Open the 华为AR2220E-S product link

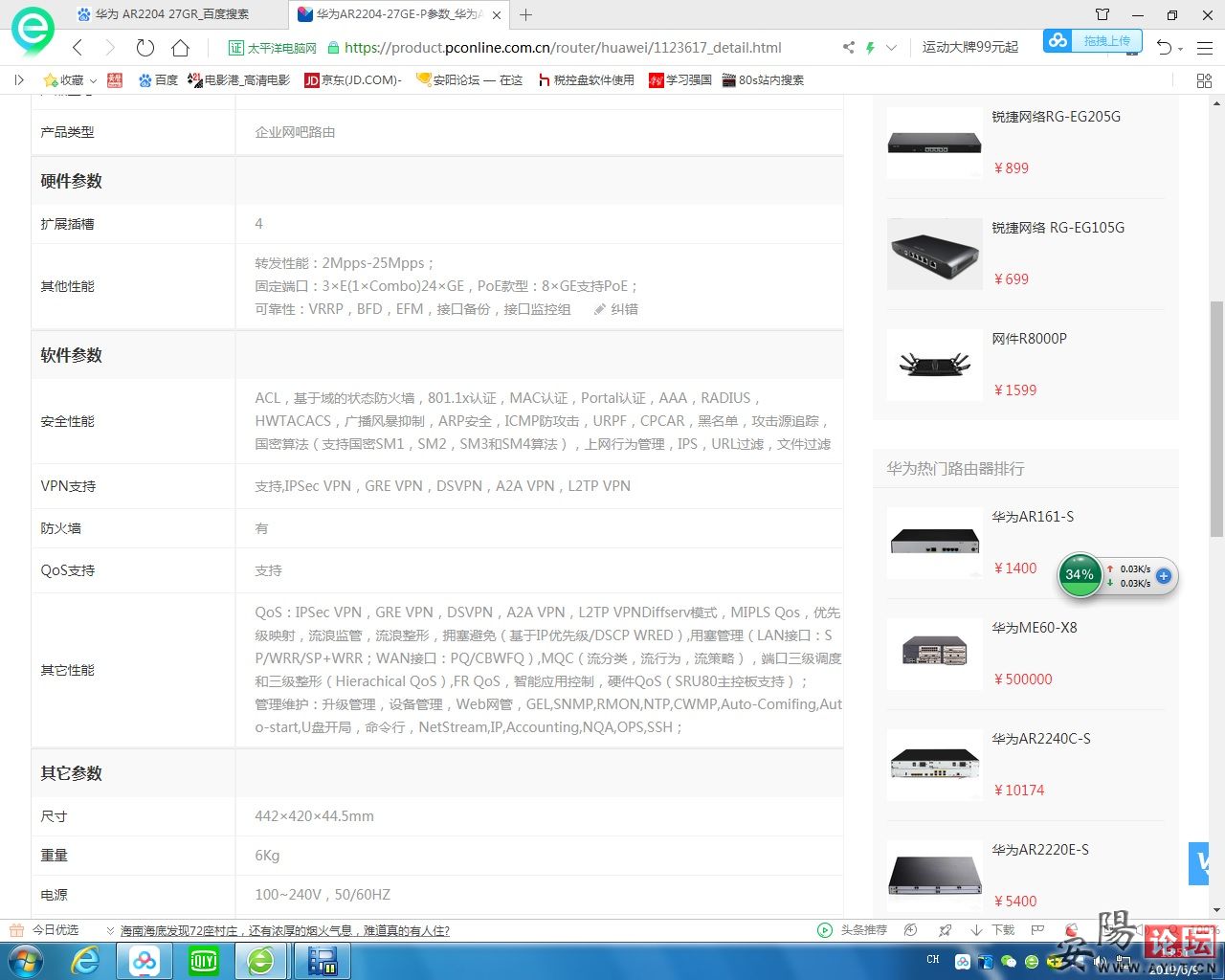click(x=1039, y=850)
